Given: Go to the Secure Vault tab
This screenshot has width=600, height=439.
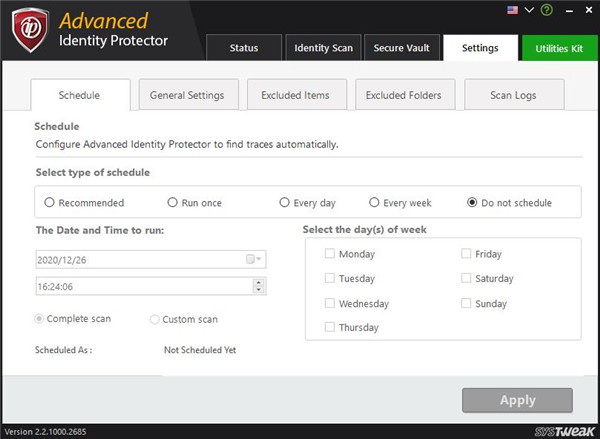Looking at the screenshot, I should 401,47.
